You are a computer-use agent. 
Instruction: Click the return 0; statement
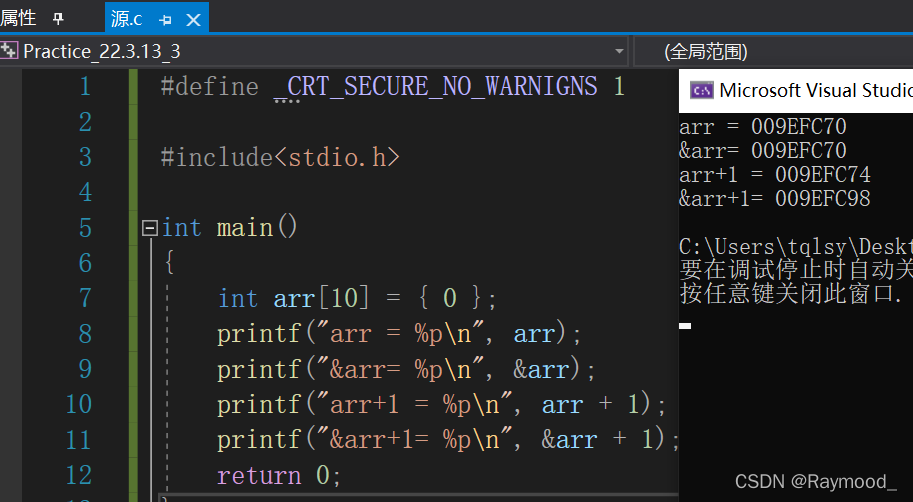coord(279,476)
